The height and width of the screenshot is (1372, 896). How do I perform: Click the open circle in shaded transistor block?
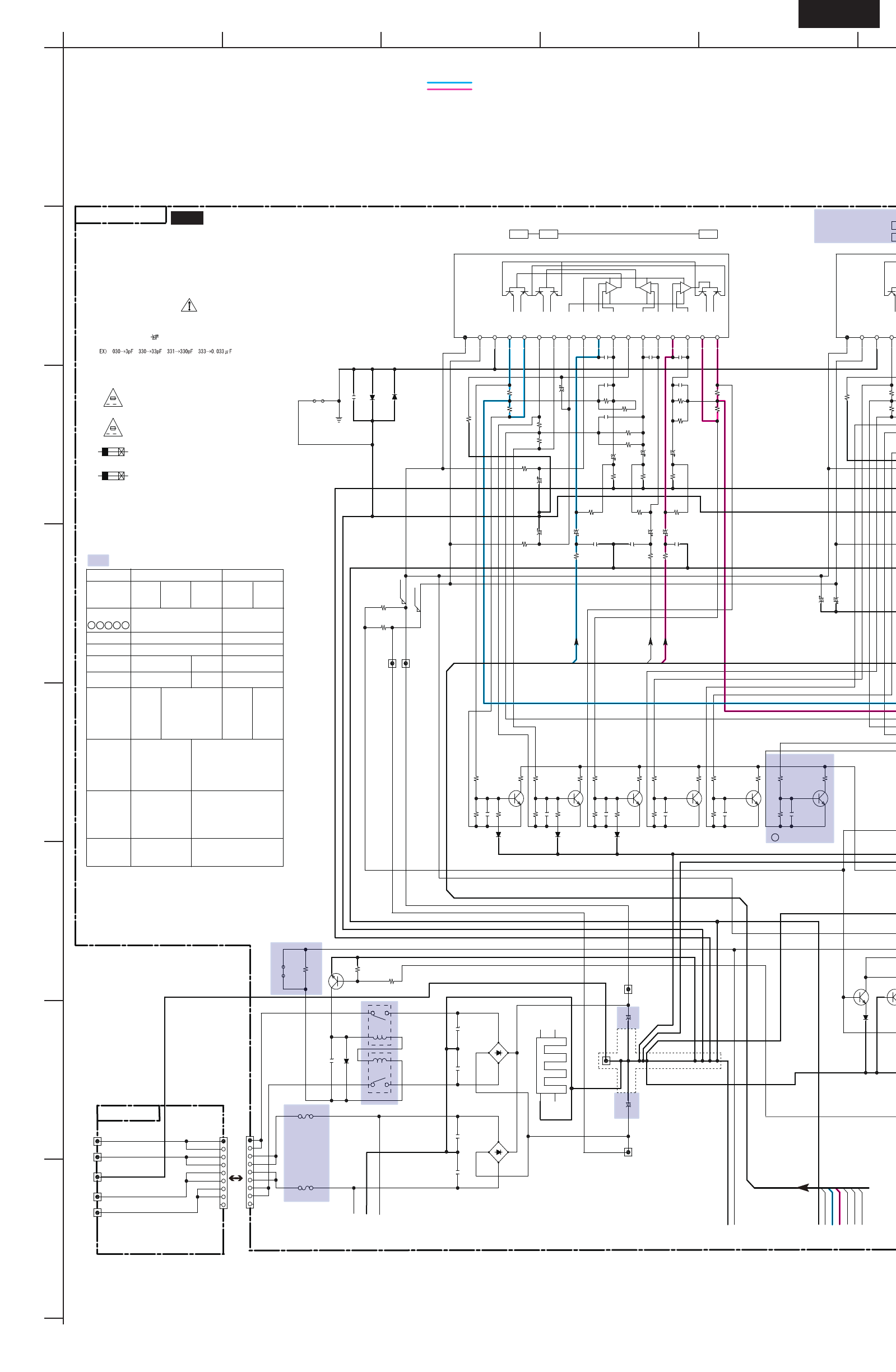click(775, 837)
